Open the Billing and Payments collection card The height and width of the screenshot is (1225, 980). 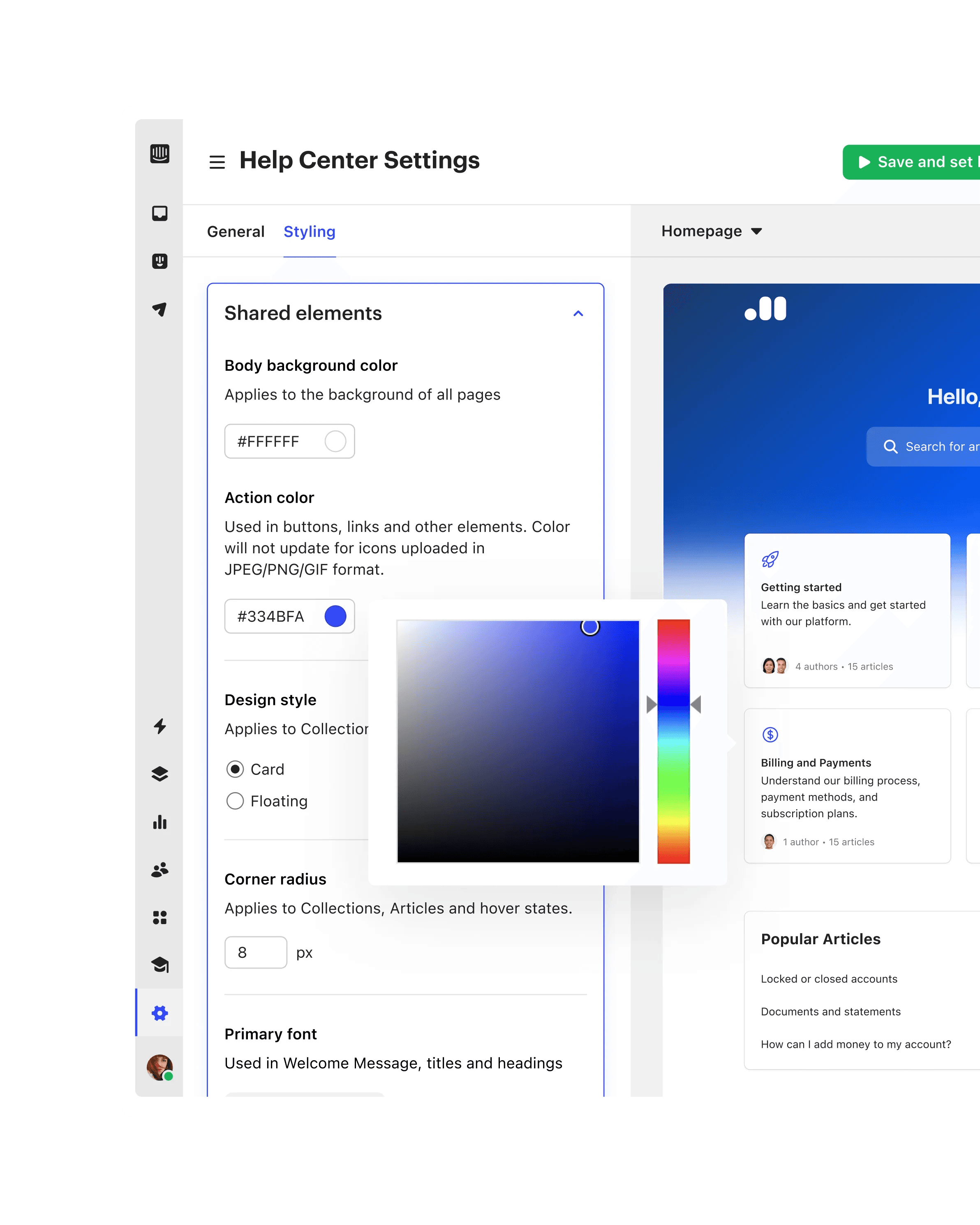(847, 786)
